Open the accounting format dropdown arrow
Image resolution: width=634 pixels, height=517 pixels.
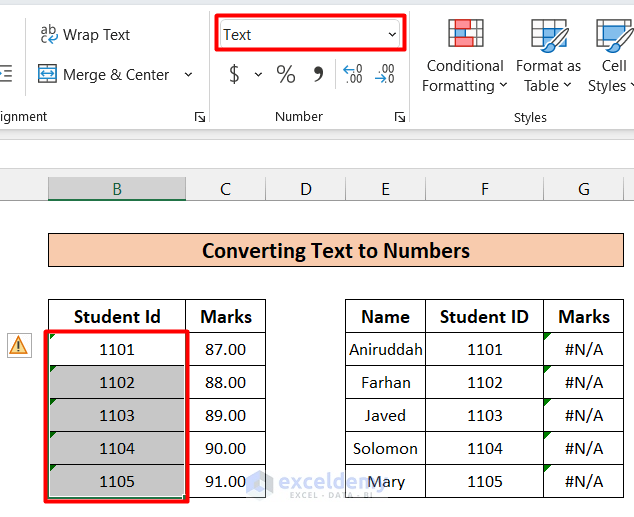pos(258,75)
